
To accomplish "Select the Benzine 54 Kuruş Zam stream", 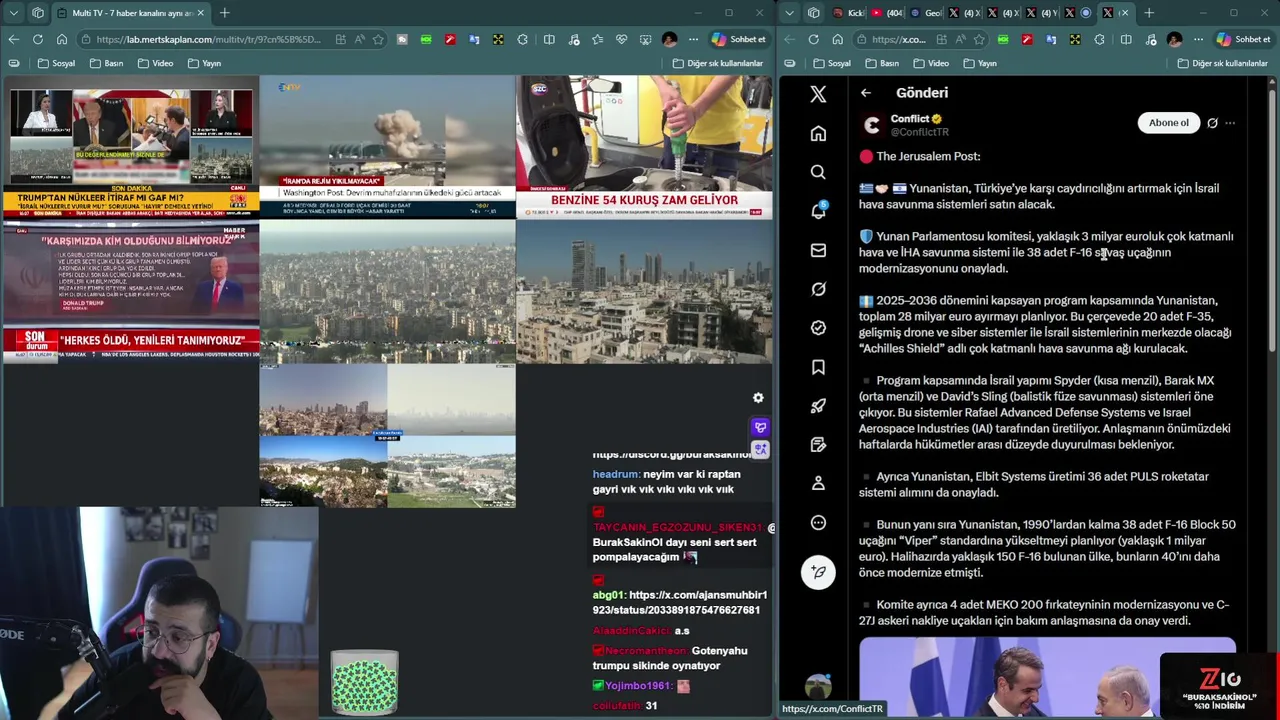I will (x=644, y=147).
